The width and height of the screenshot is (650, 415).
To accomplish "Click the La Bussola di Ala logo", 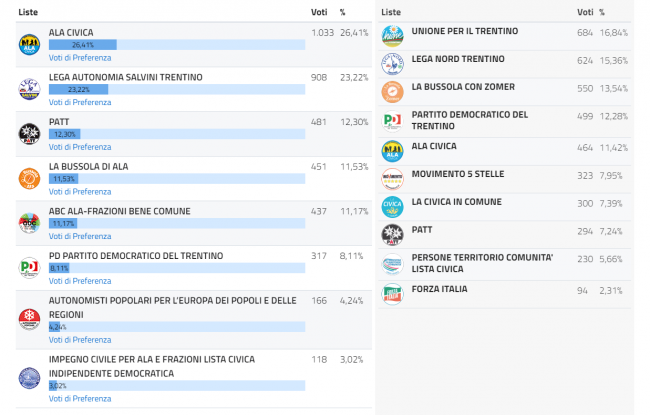I will [28, 178].
